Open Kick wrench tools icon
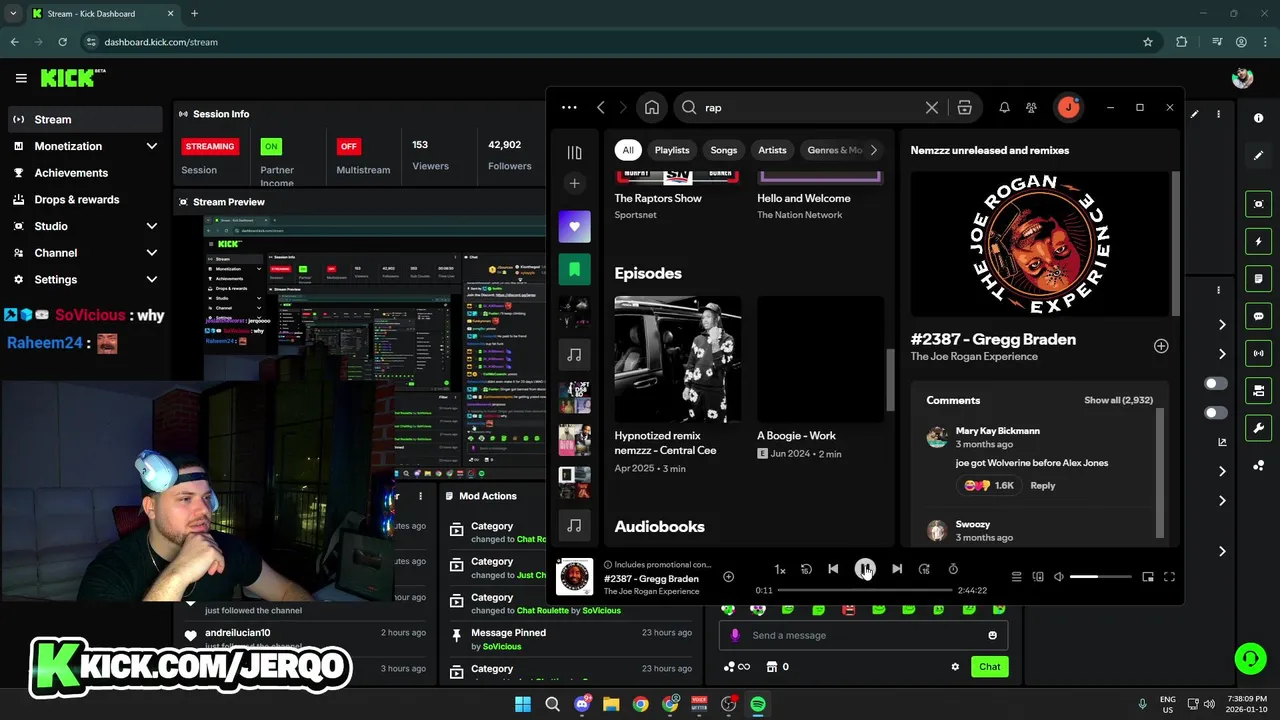The image size is (1280, 720). [1259, 428]
